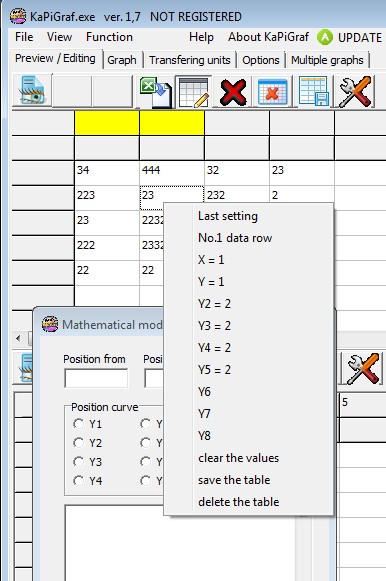
Task: Click the green UPDATE circle icon
Action: pyautogui.click(x=325, y=37)
